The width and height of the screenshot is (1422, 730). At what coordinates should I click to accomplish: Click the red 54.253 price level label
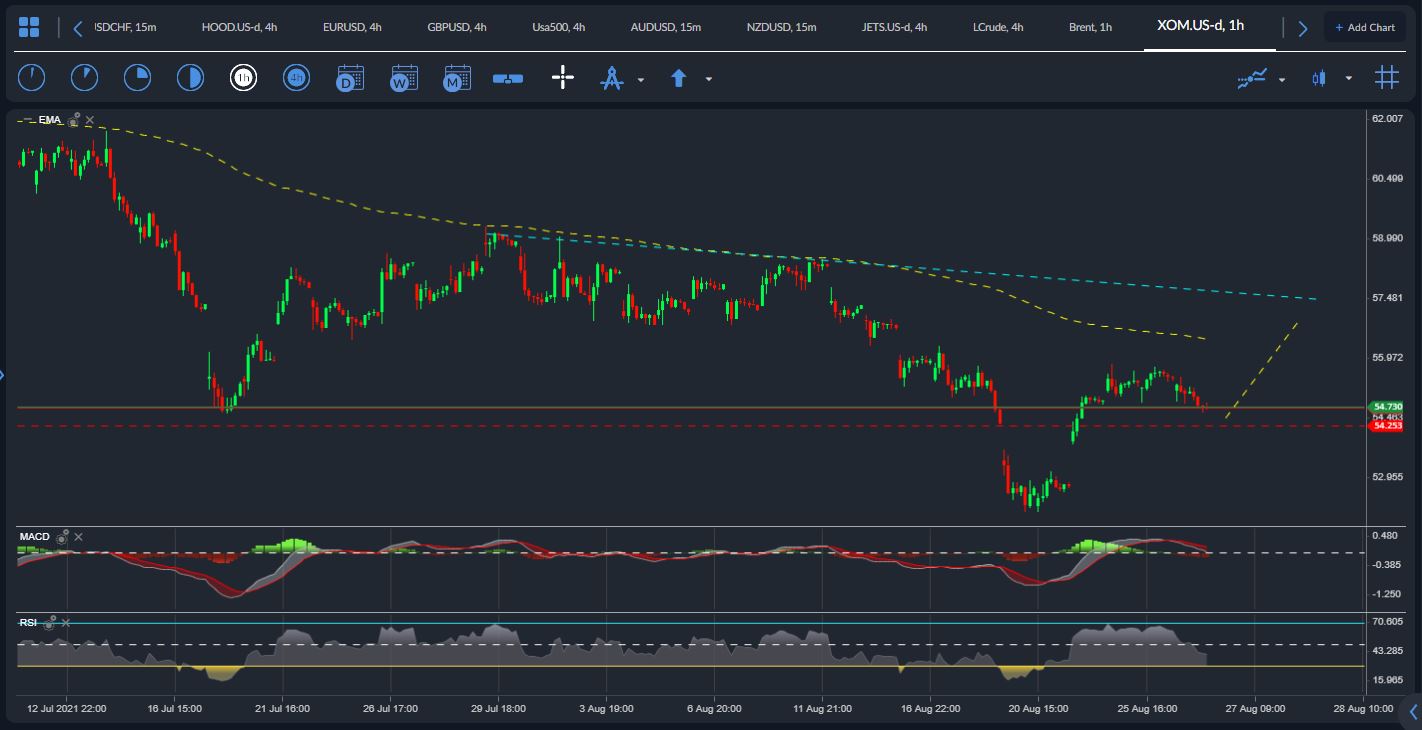click(x=1386, y=425)
